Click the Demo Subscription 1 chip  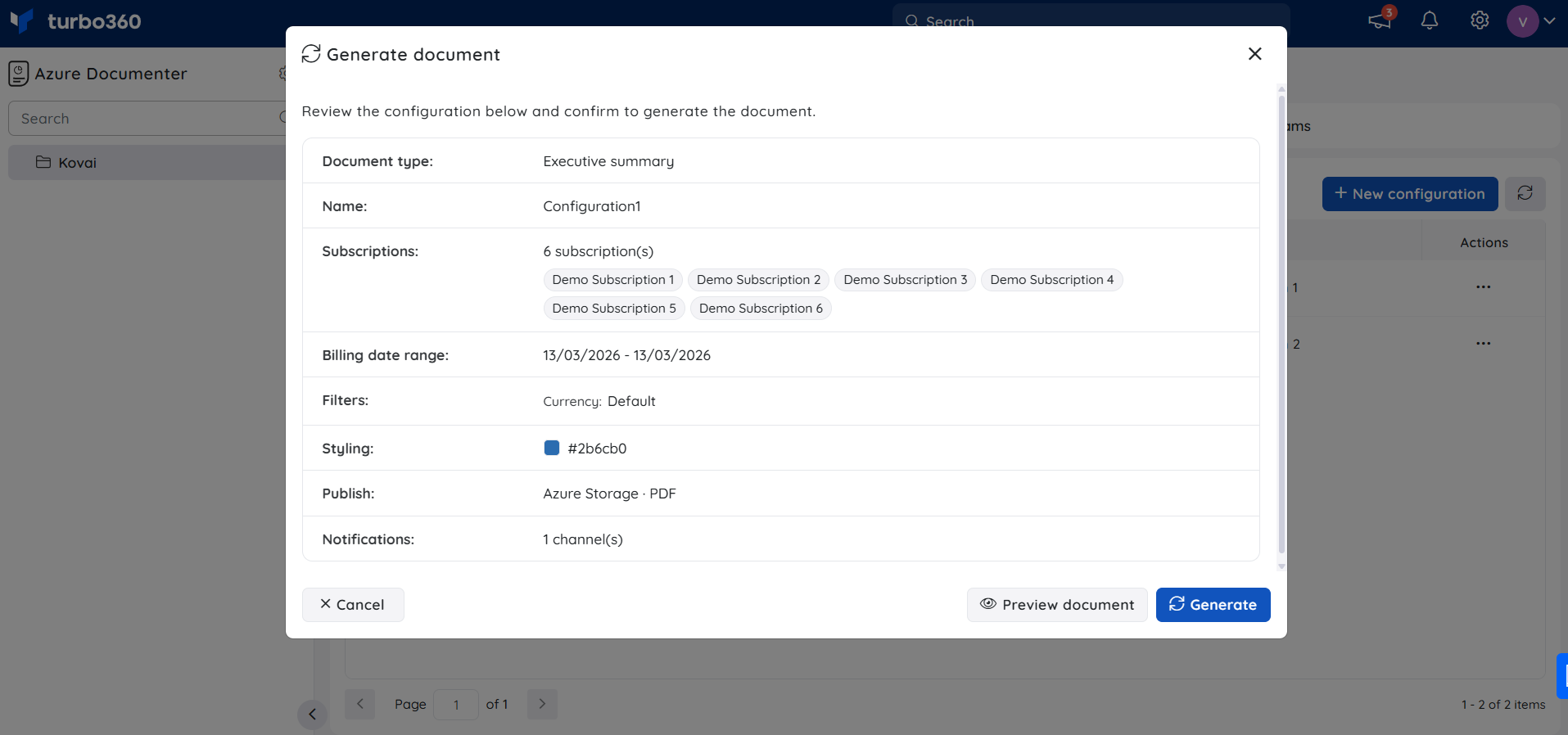pyautogui.click(x=613, y=280)
